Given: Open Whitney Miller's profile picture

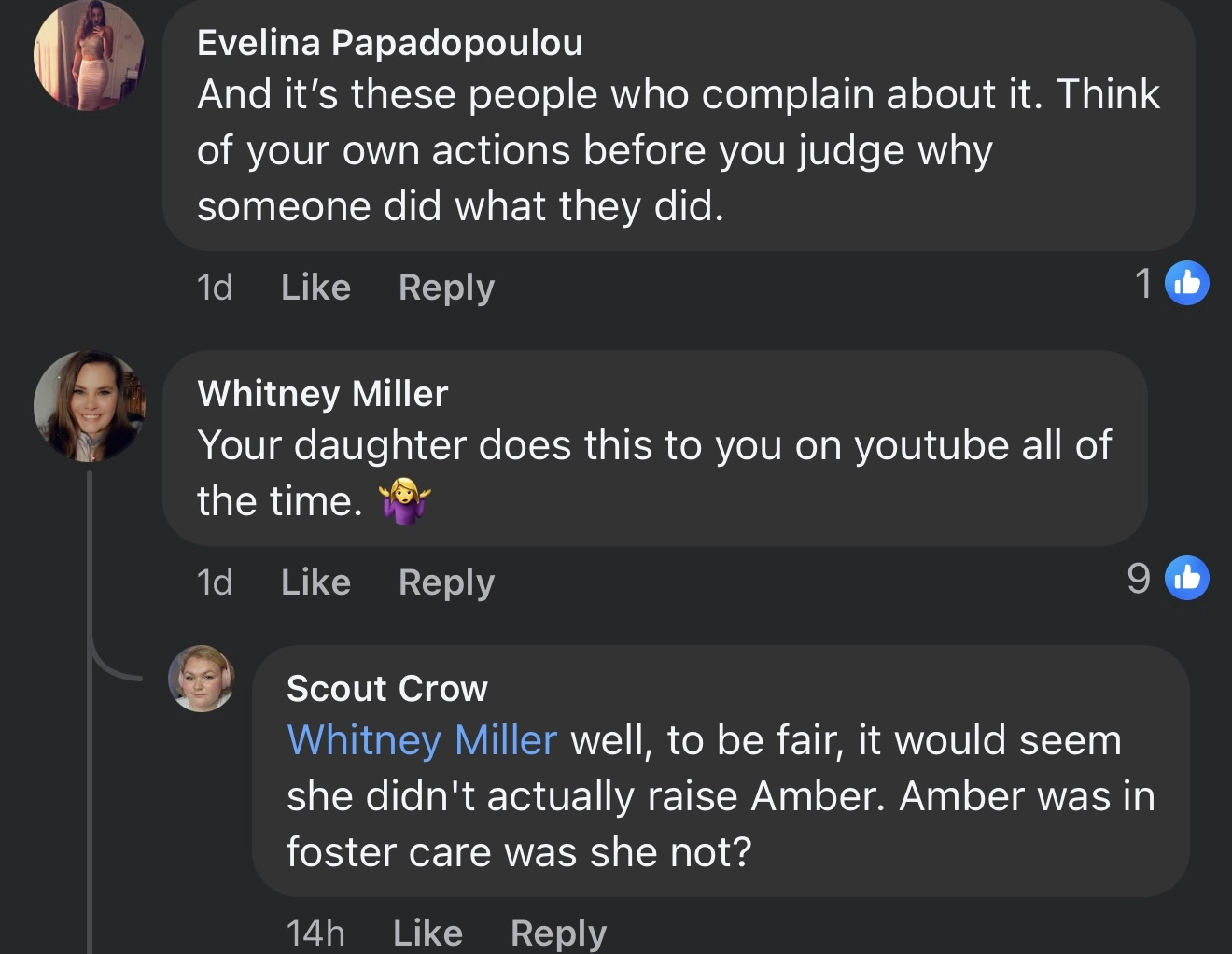Looking at the screenshot, I should (x=90, y=406).
